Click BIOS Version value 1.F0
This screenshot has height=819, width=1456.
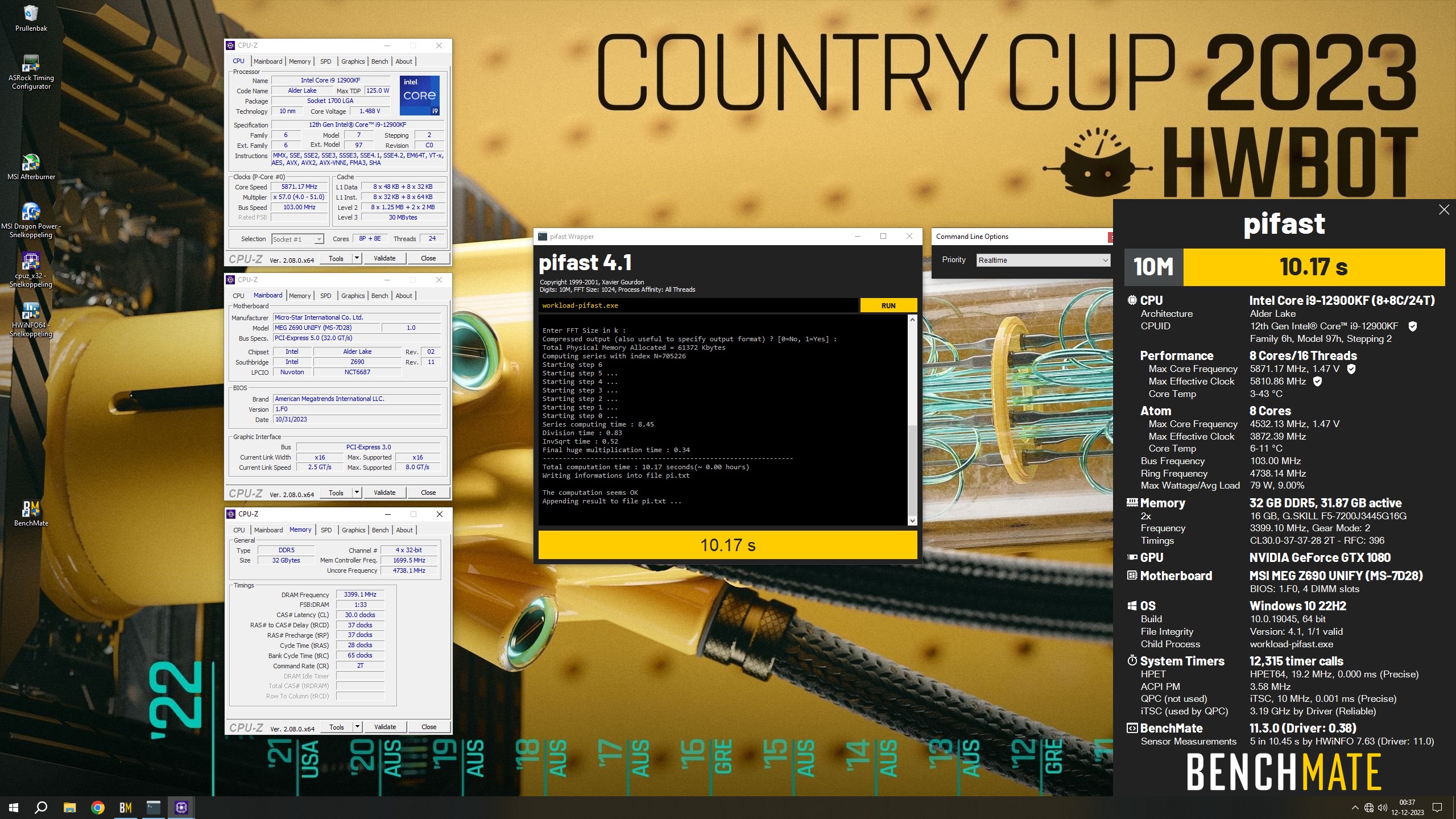pyautogui.click(x=357, y=409)
